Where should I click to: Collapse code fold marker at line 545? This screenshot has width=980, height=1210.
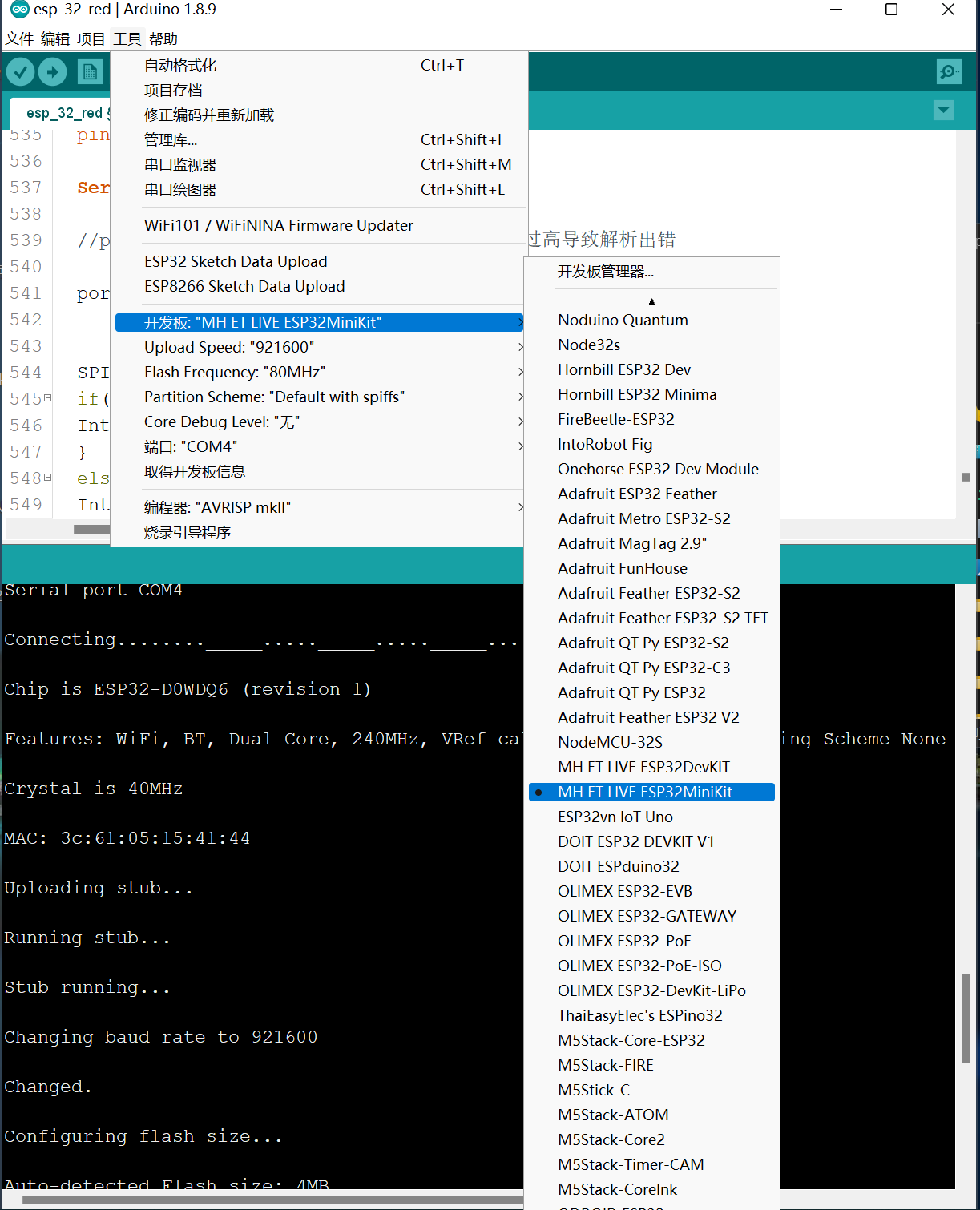(x=47, y=397)
